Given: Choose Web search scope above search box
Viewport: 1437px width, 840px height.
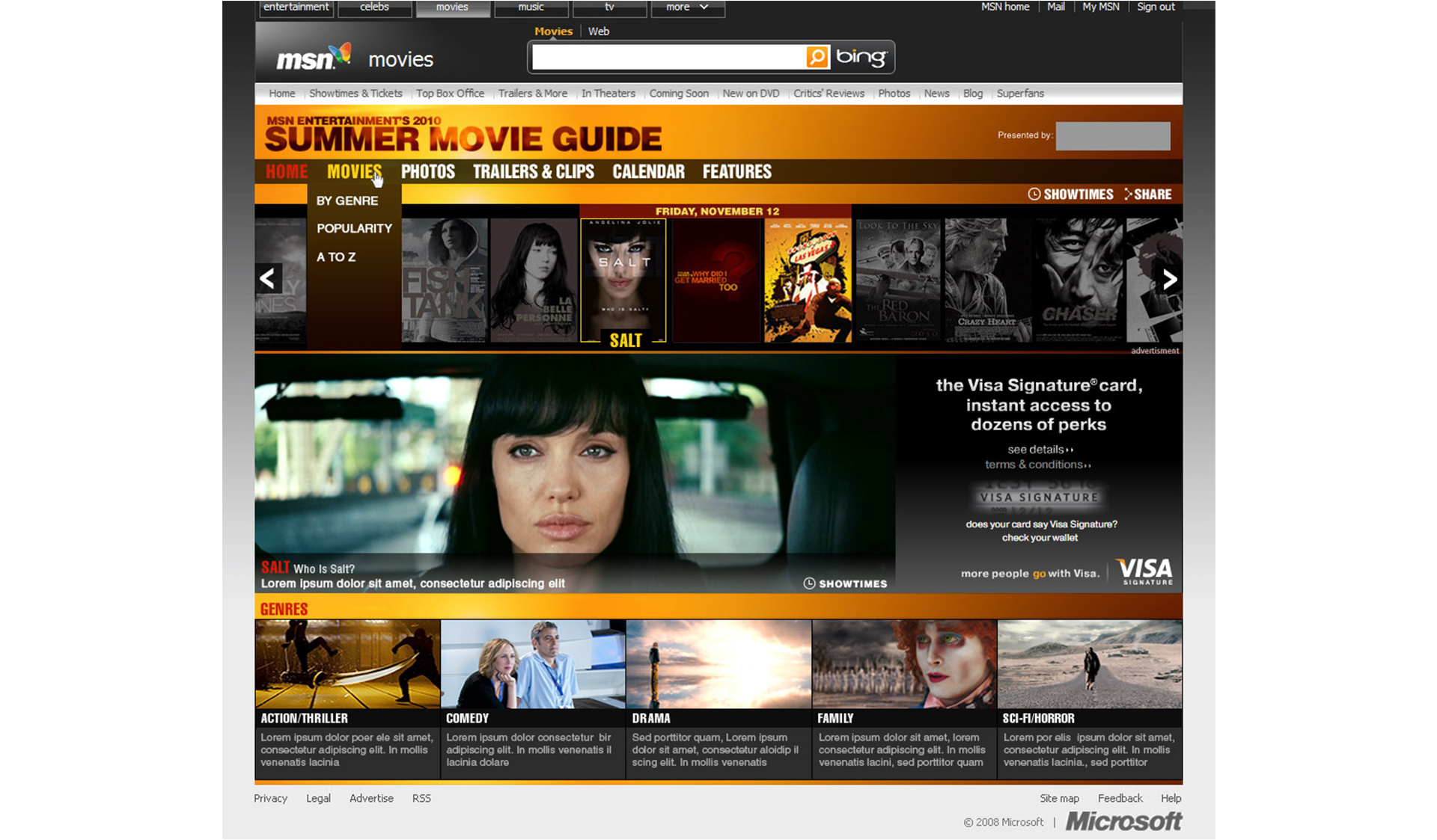Looking at the screenshot, I should (599, 31).
